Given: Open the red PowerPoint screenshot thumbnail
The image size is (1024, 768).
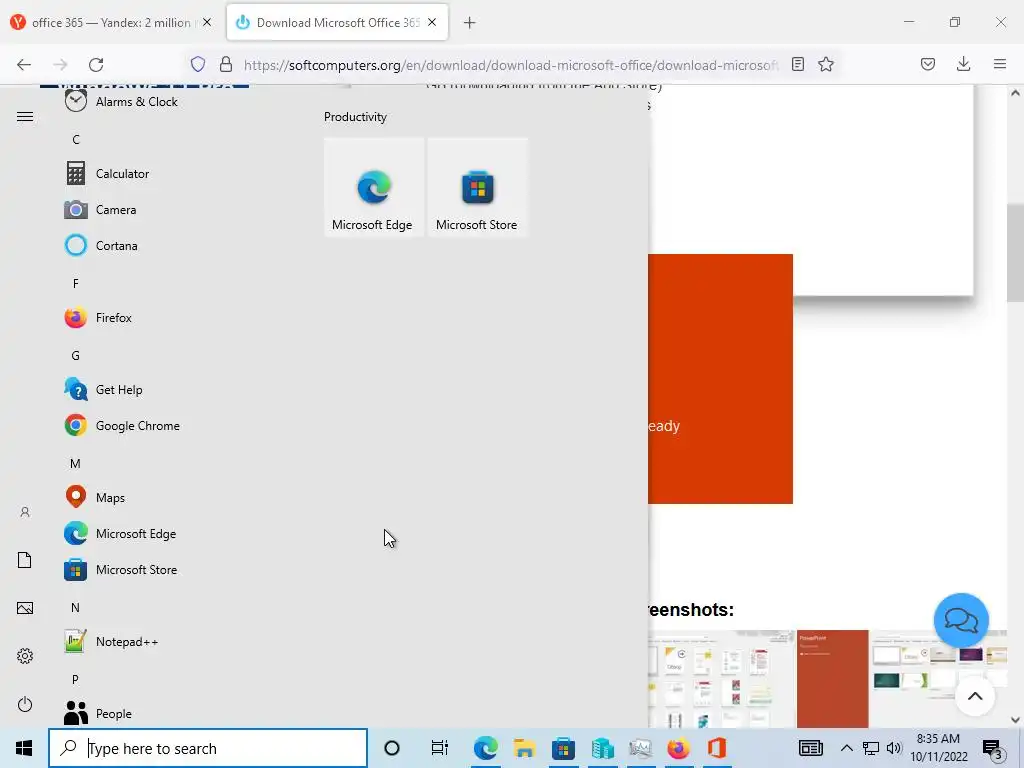Looking at the screenshot, I should 833,679.
